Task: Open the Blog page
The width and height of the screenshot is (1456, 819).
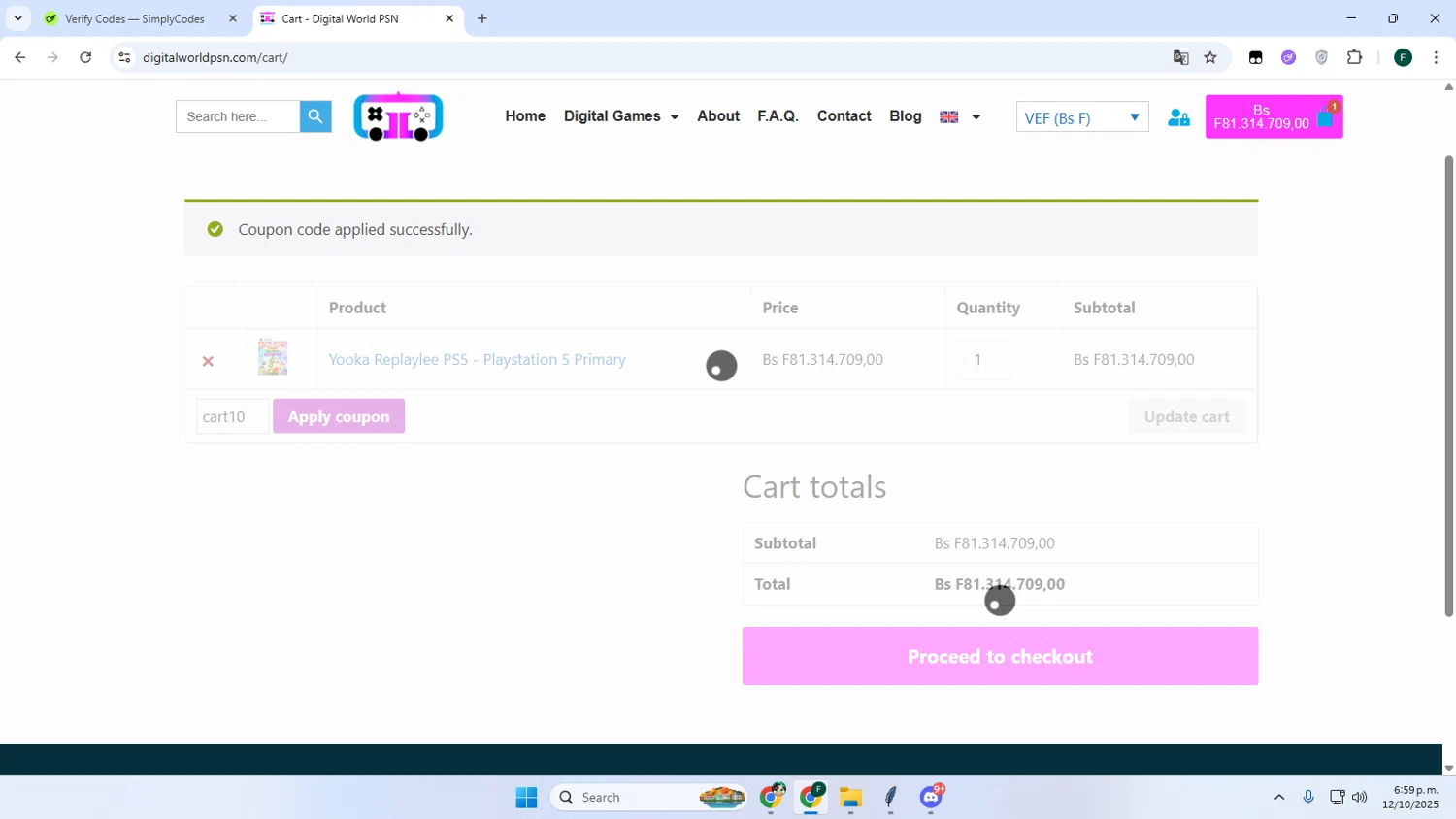Action: coord(906,116)
